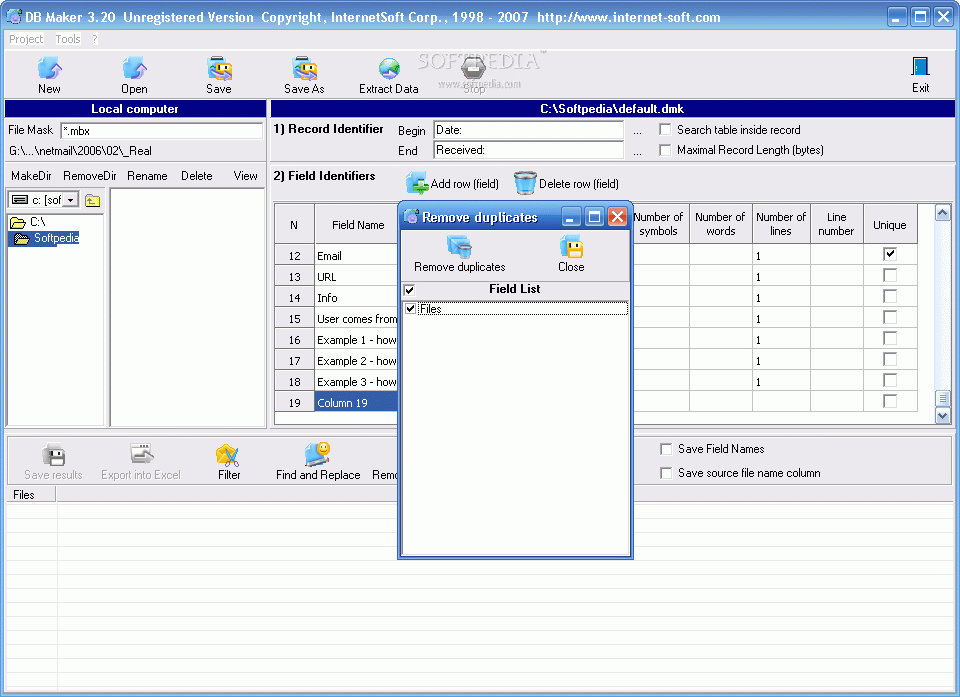Click the Begin identifier input field
The height and width of the screenshot is (697, 960).
coord(528,130)
